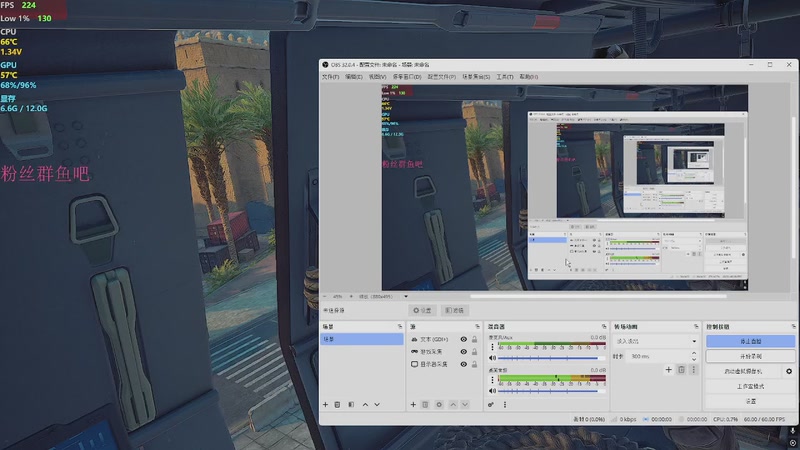Open source properties gear in the Sources dock

pos(439,405)
